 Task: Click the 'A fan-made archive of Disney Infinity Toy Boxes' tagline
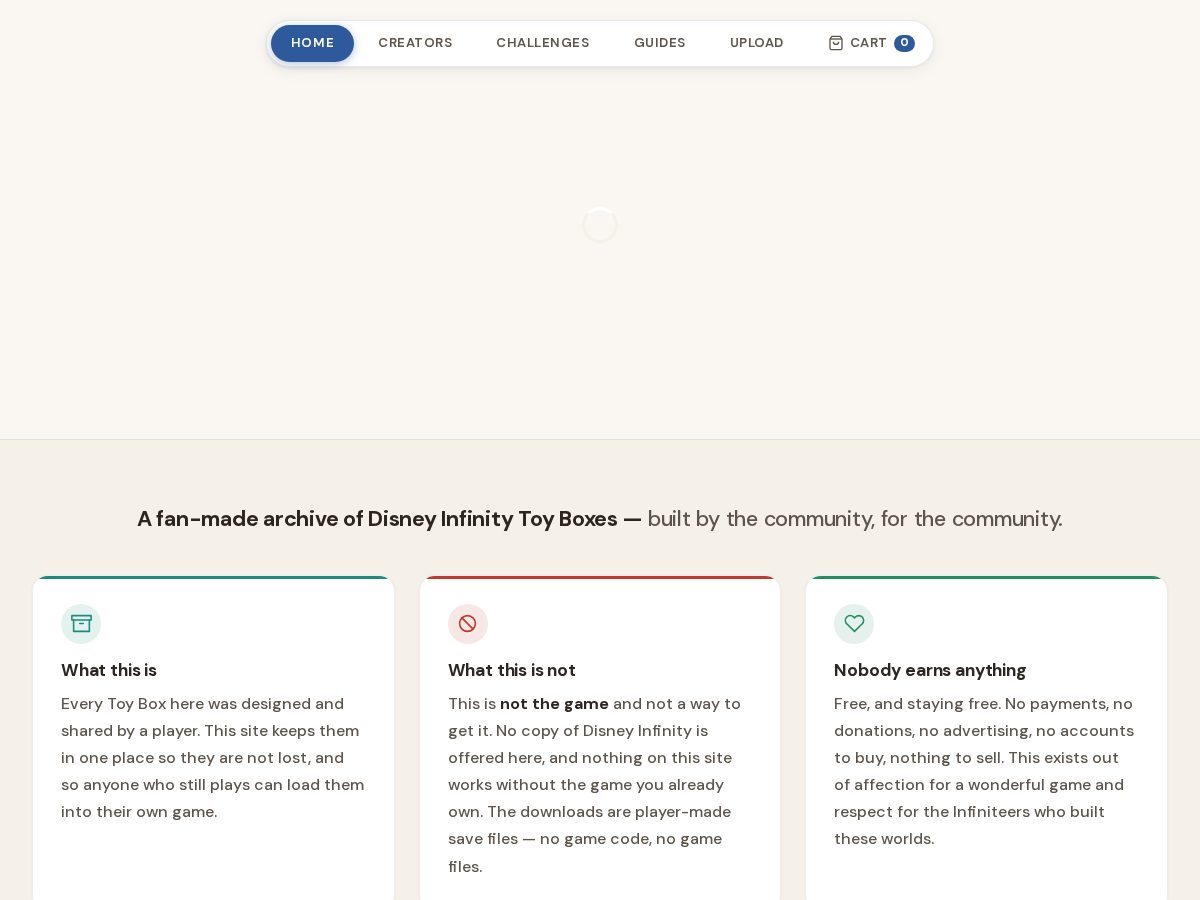tap(390, 519)
